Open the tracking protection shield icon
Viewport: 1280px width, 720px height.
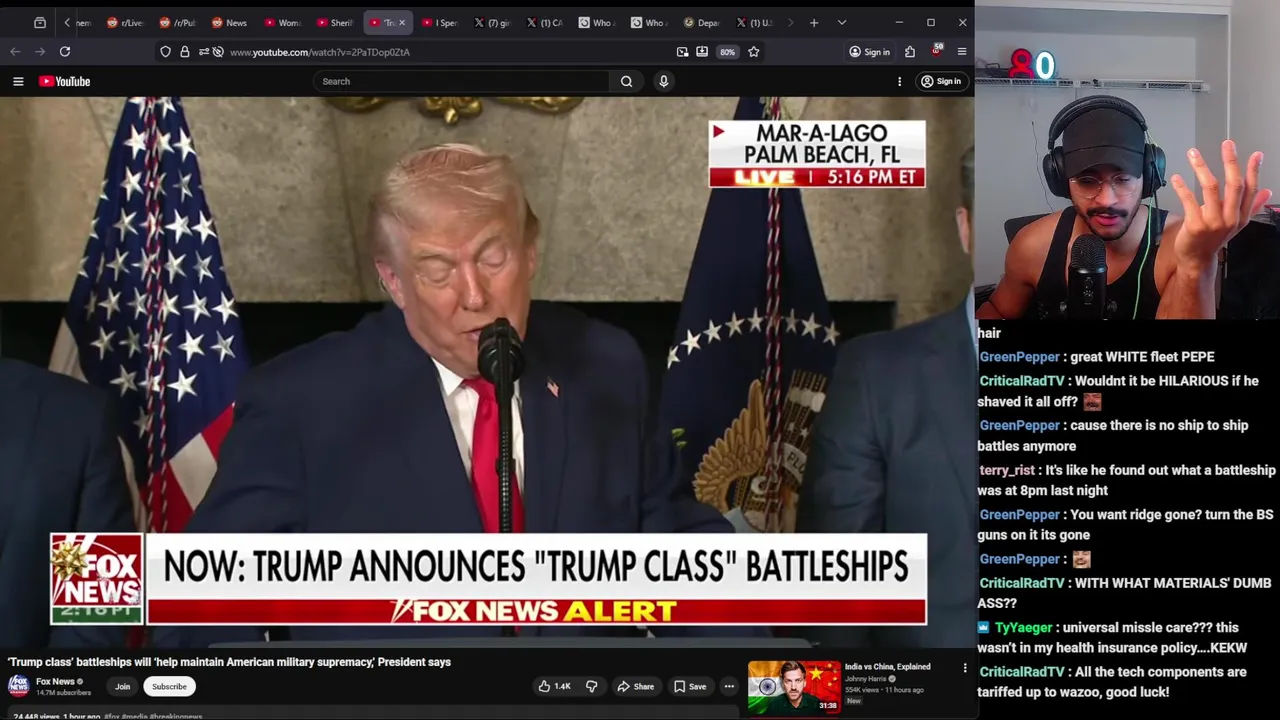[x=165, y=51]
